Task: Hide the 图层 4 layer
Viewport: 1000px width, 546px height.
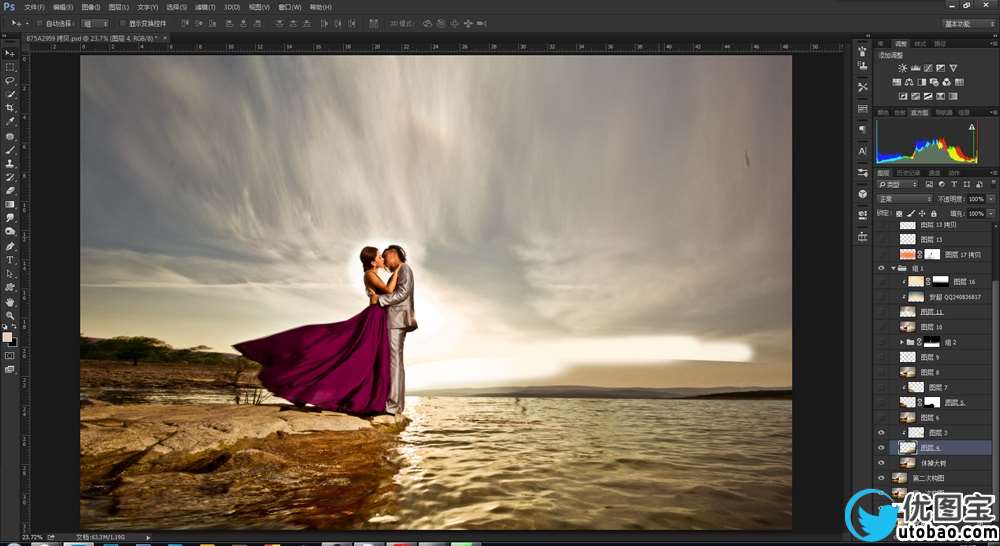Action: (x=881, y=448)
